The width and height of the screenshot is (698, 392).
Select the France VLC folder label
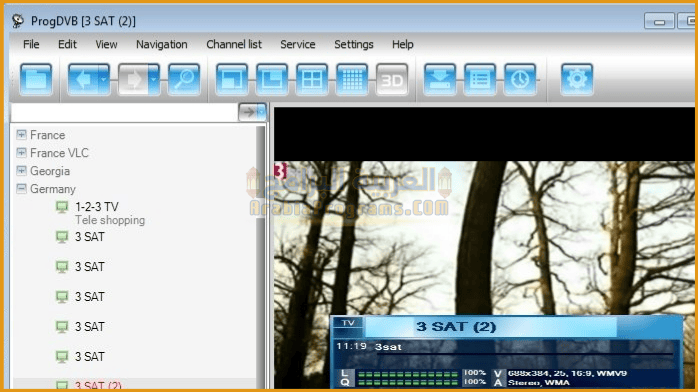59,153
